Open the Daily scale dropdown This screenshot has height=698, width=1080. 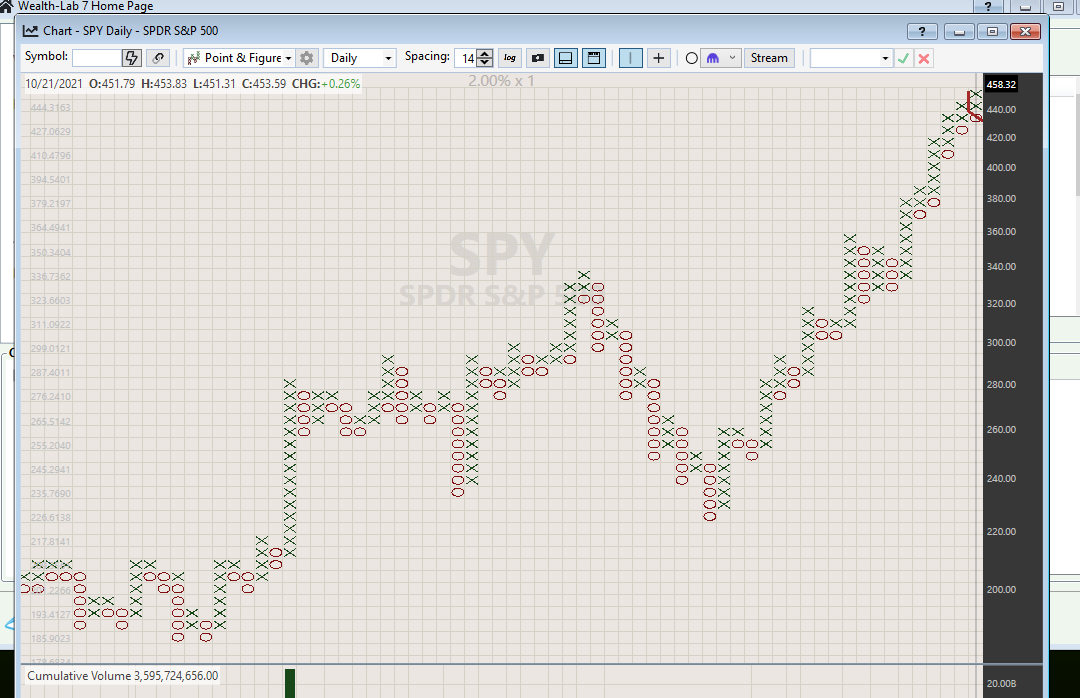click(360, 58)
